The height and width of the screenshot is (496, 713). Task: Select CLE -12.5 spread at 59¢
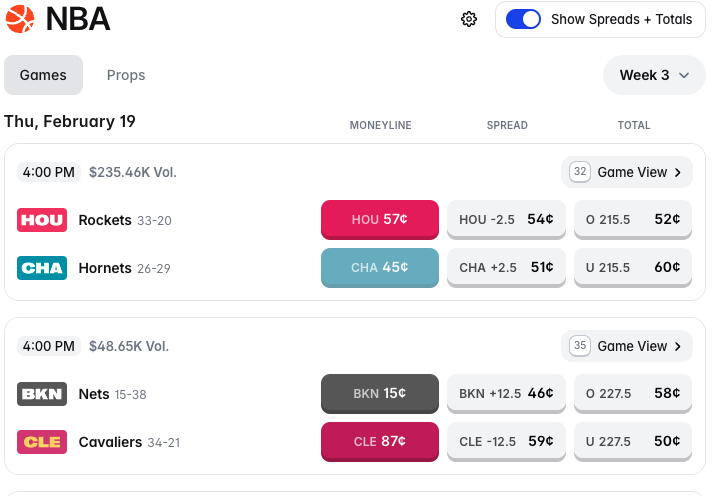click(x=506, y=442)
